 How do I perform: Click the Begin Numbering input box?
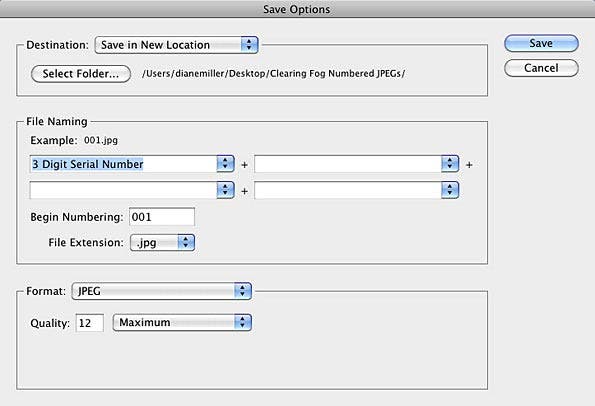[162, 217]
